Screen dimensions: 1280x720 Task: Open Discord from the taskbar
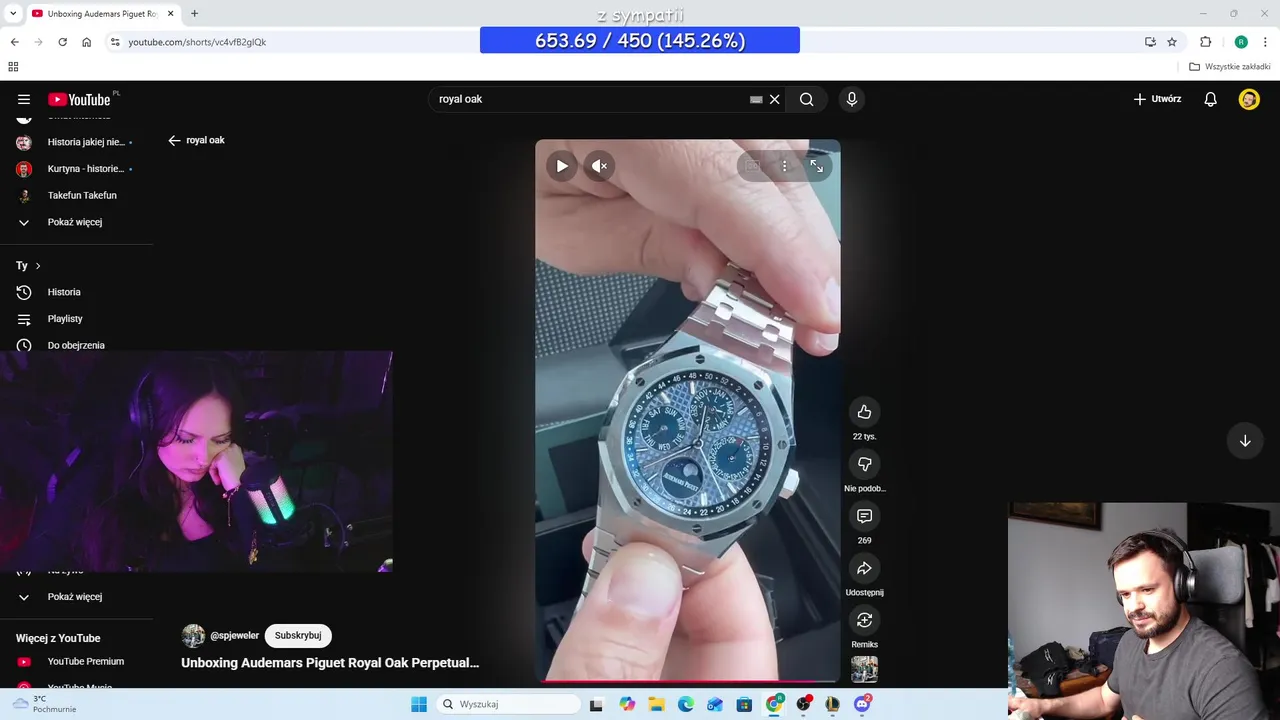(x=862, y=704)
